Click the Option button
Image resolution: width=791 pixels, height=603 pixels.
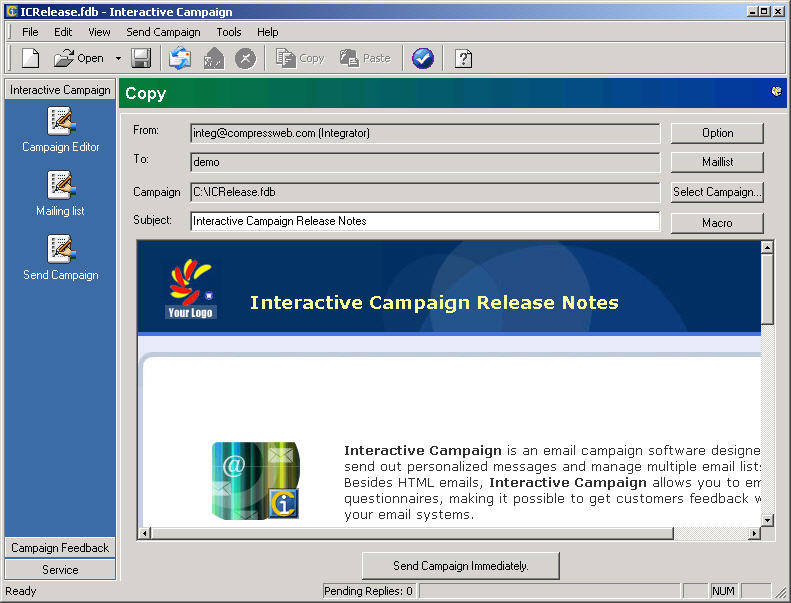tap(717, 133)
